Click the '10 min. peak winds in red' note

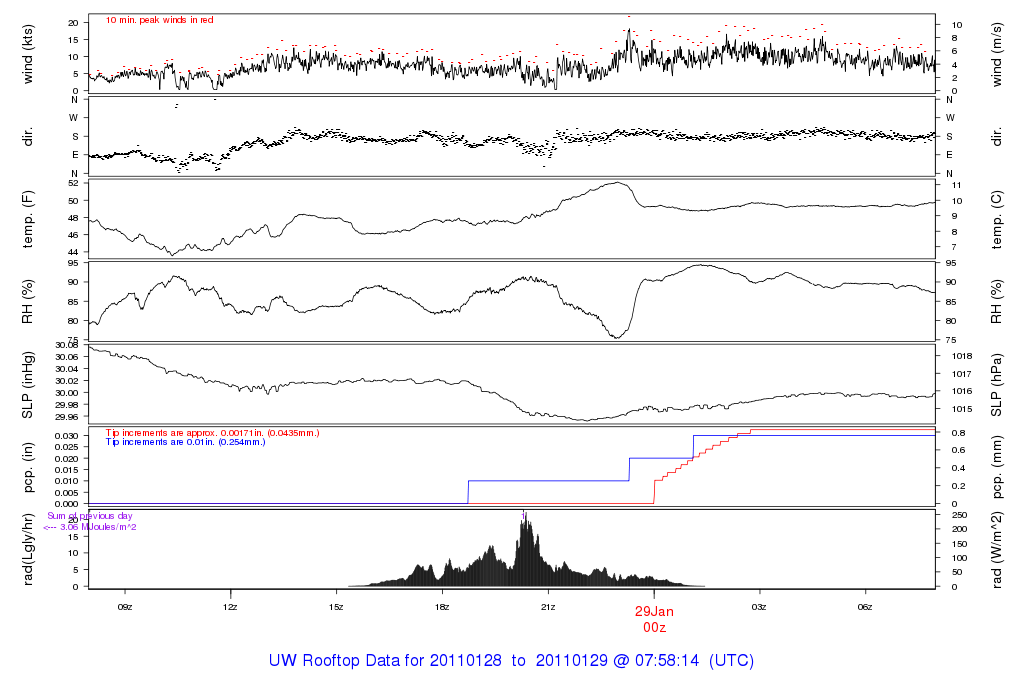pos(159,20)
